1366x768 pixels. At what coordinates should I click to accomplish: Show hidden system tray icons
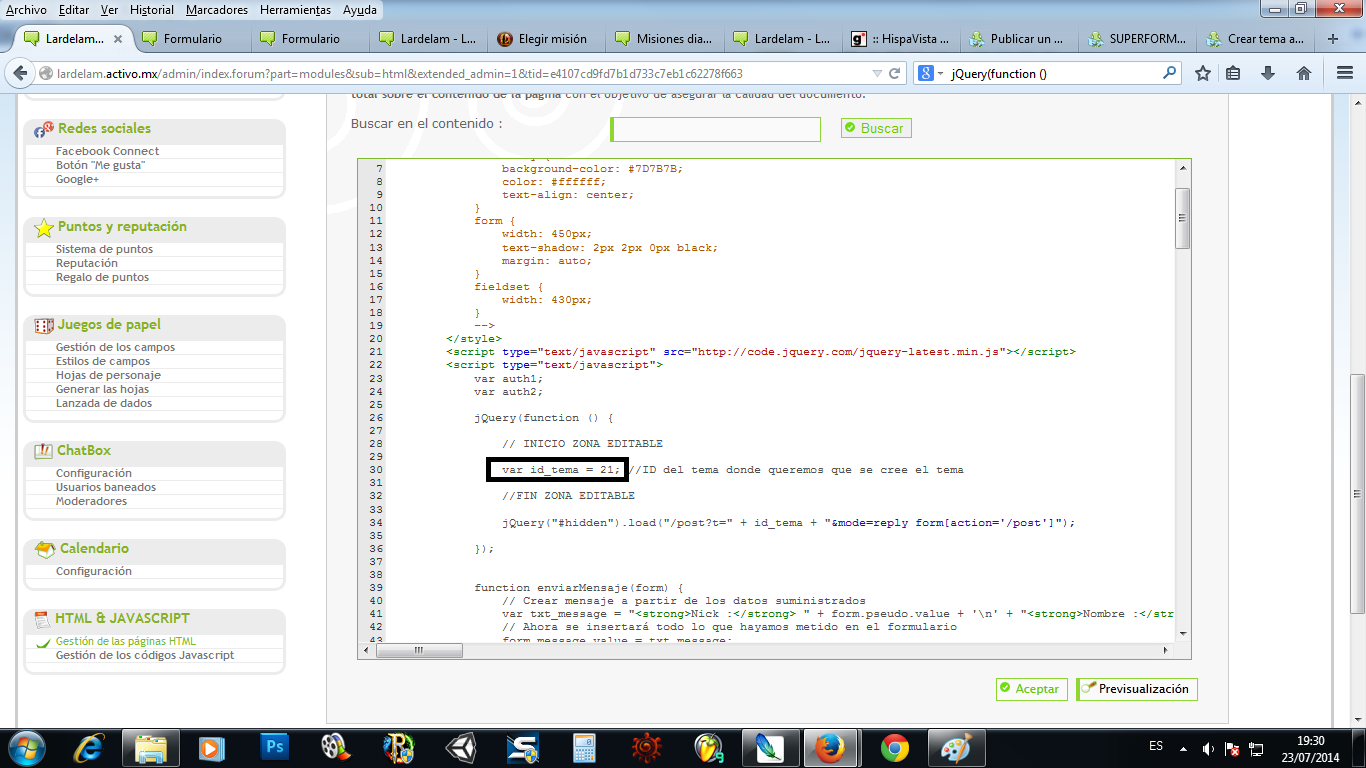click(1184, 748)
